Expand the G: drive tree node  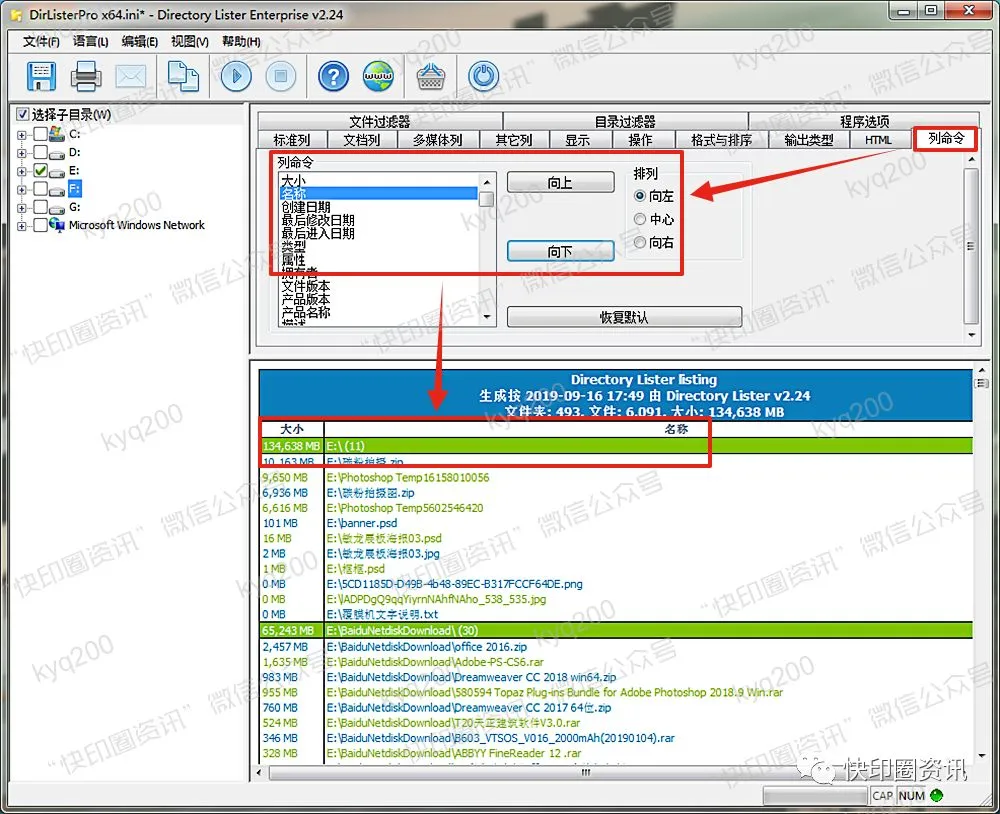coord(22,208)
